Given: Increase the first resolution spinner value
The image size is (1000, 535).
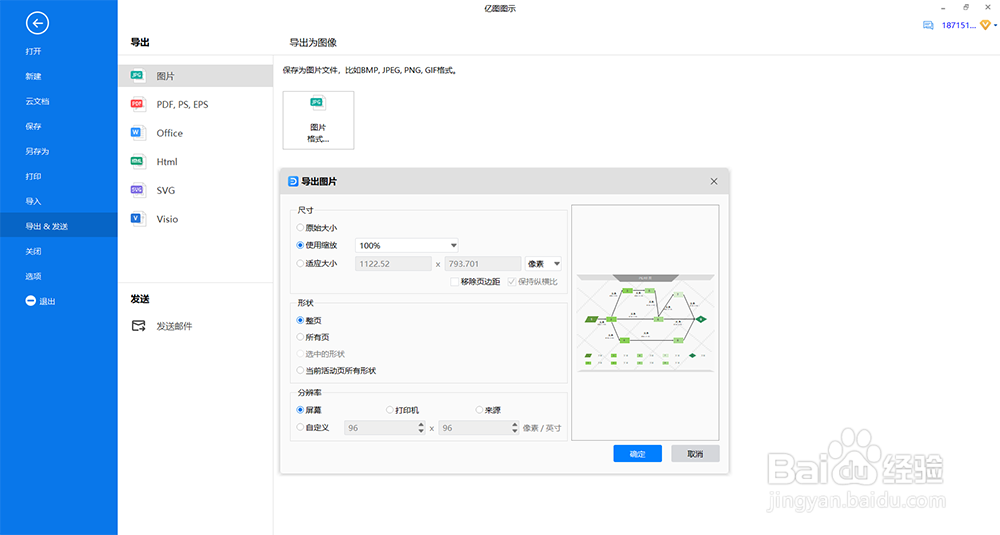Looking at the screenshot, I should 421,425.
